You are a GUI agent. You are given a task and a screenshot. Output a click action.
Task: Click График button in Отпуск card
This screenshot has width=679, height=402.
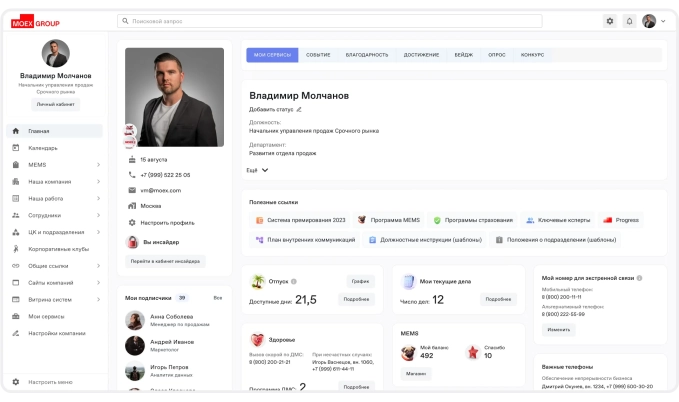[360, 281]
